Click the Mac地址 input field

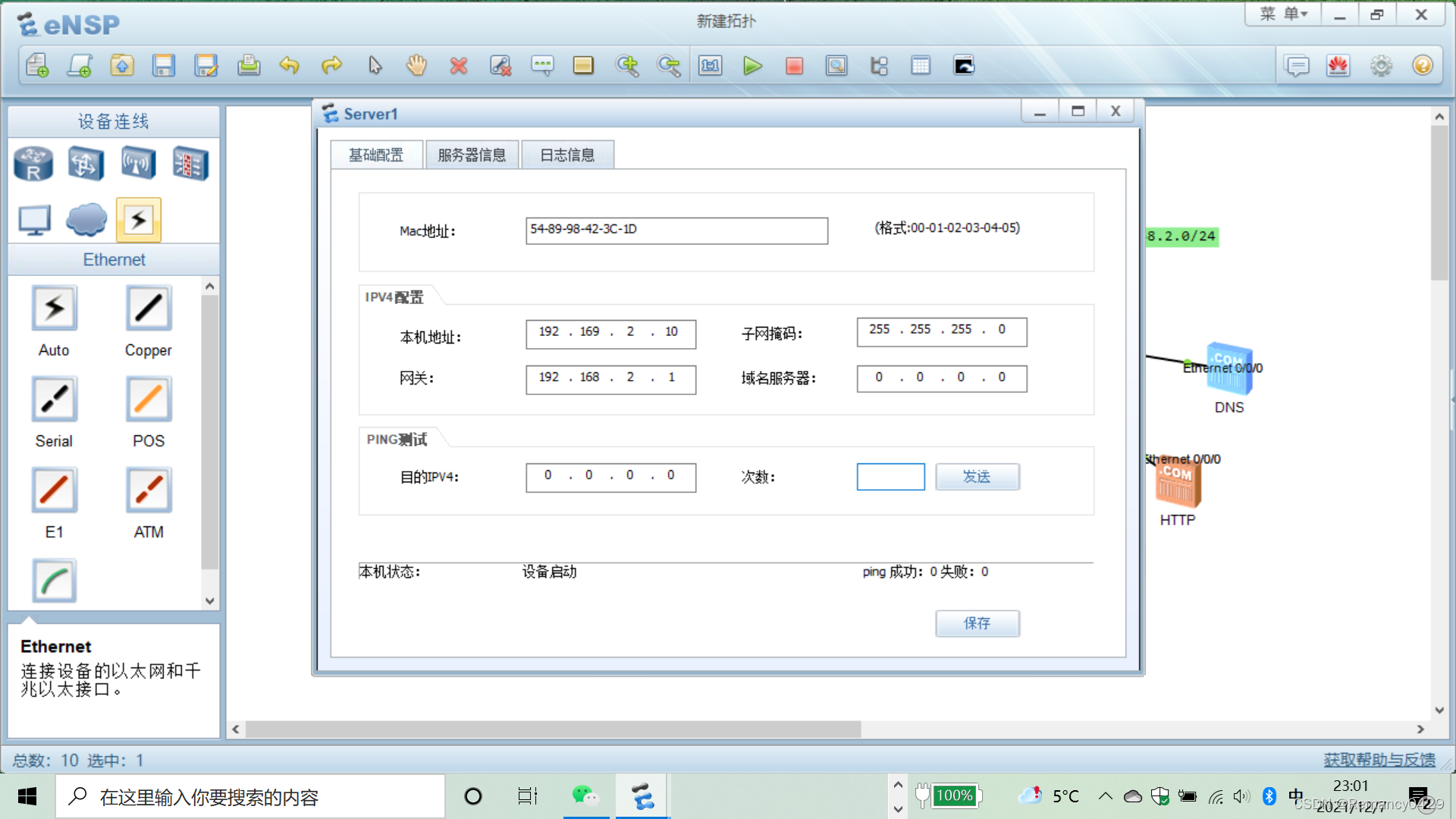point(676,231)
